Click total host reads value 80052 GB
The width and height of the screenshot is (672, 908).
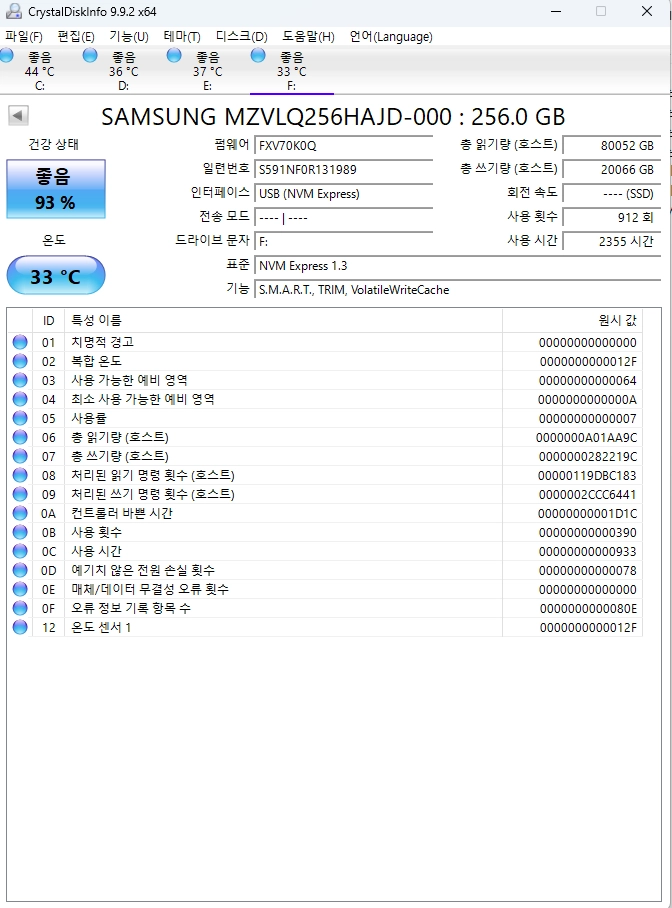612,145
